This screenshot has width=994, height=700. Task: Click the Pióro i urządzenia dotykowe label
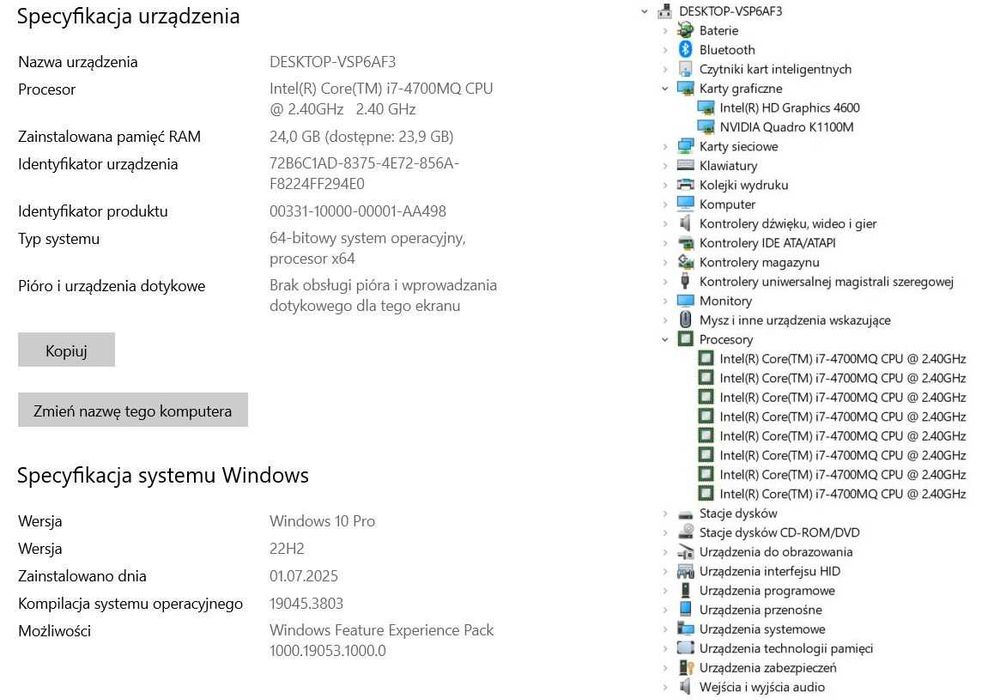coord(112,286)
